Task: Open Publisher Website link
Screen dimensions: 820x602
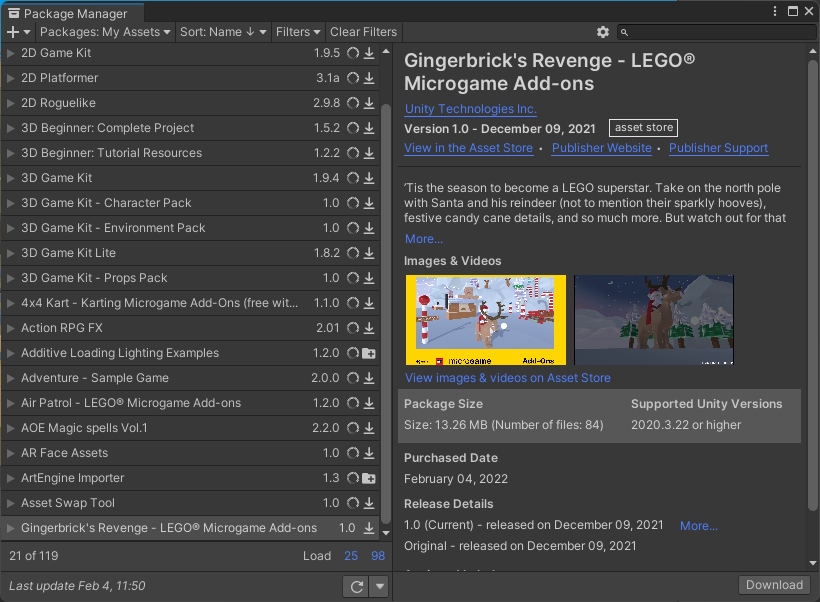Action: 602,148
